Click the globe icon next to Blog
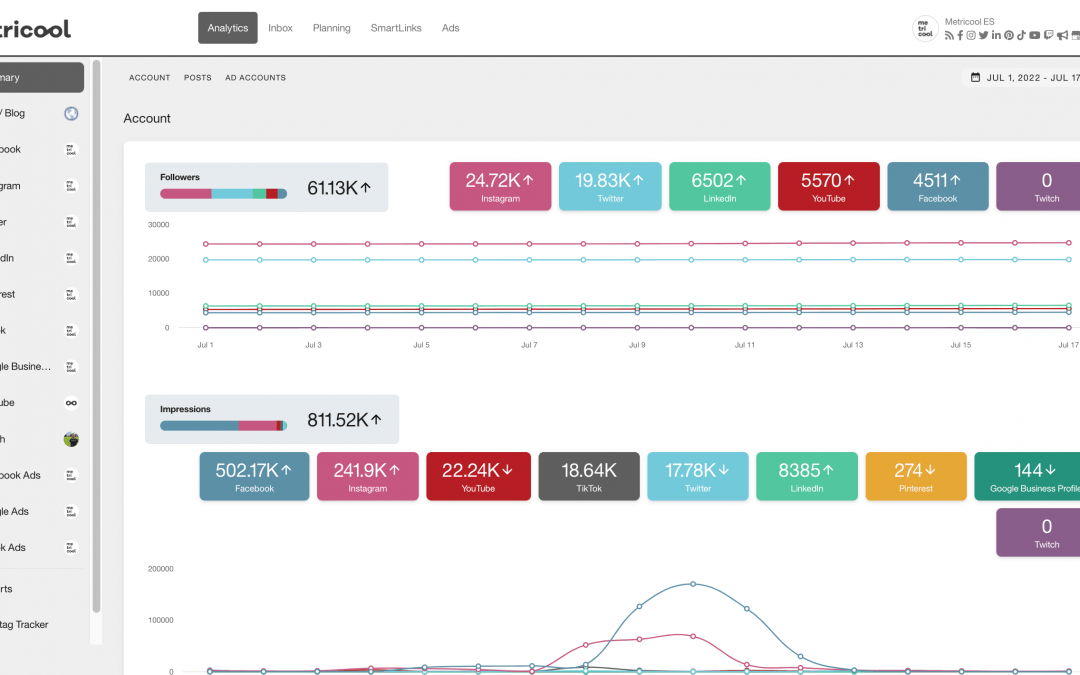 point(71,114)
